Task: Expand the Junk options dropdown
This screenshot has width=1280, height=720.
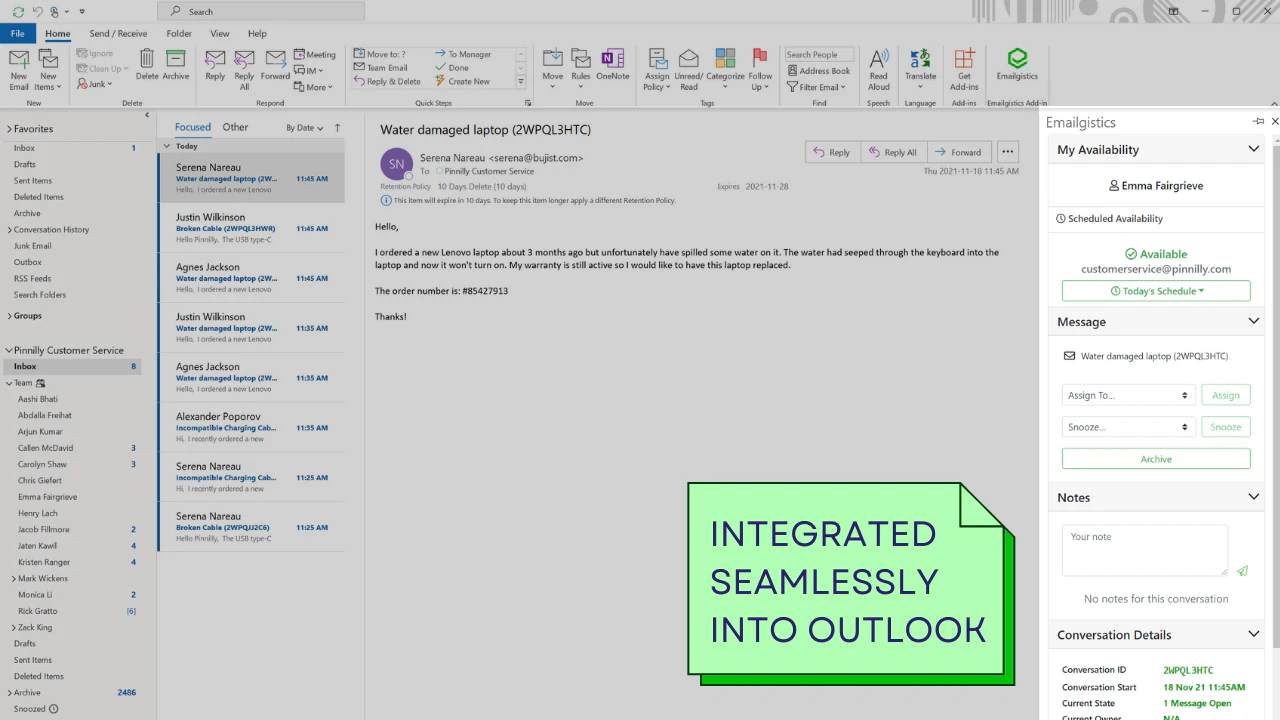Action: pos(110,84)
